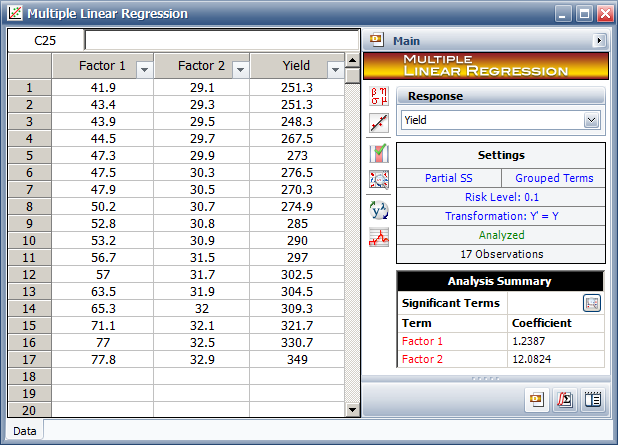Click the Factor 1 cell 41.9

(x=103, y=88)
